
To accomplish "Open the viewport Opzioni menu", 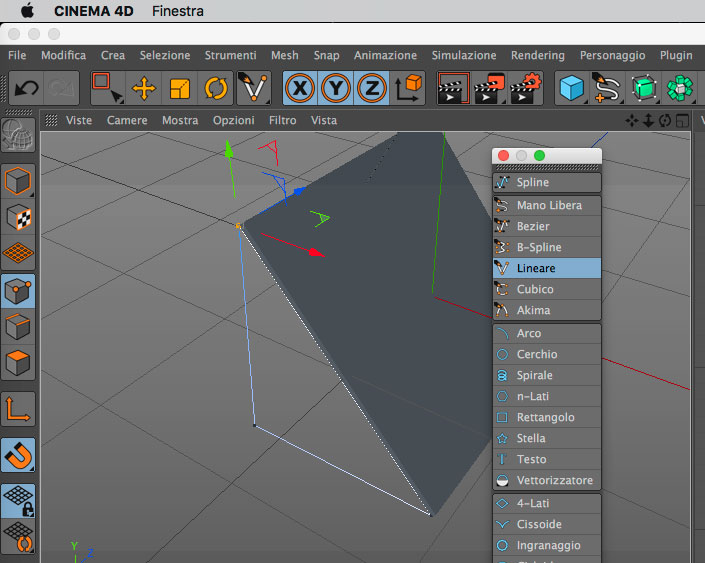I will (x=233, y=121).
